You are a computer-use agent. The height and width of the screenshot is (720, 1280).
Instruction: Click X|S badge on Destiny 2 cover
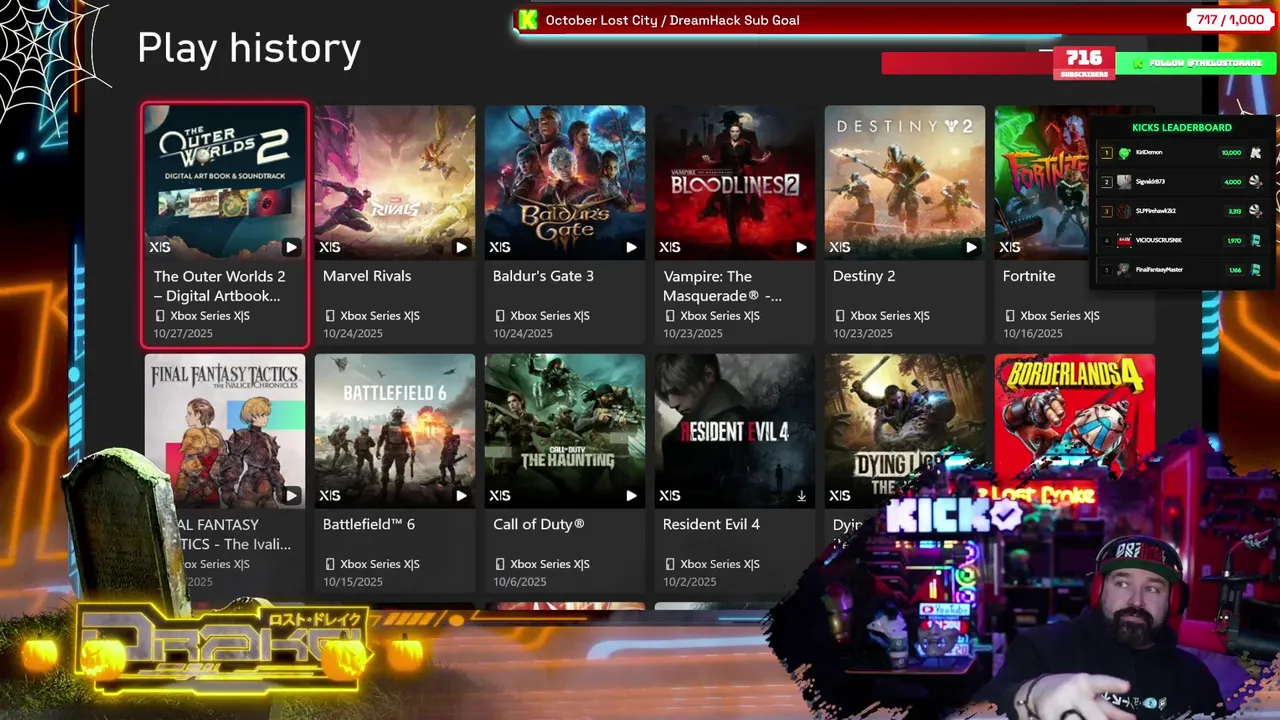point(840,247)
